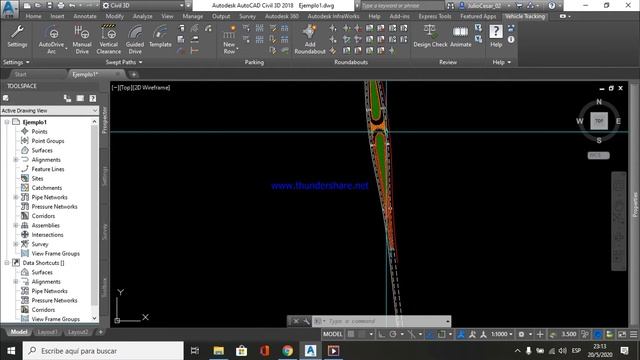The image size is (640, 360).
Task: Click the Print icon in quick access toolbar
Action: 61,6
